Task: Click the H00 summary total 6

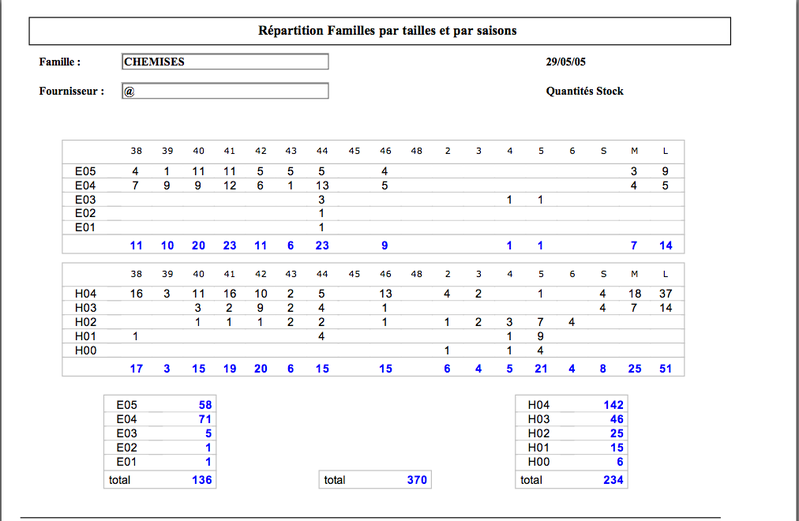Action: [620, 462]
